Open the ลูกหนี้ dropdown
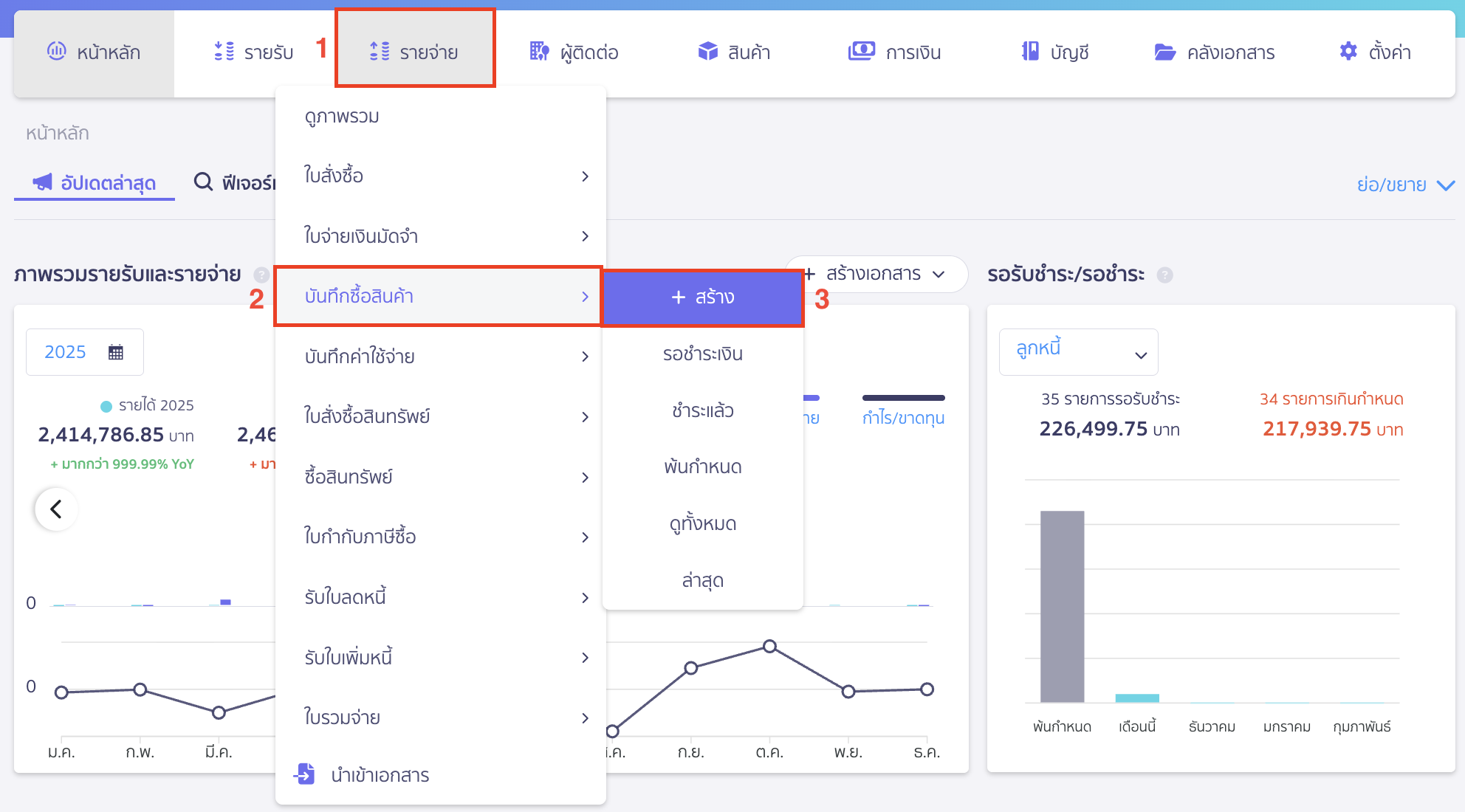 coord(1078,352)
